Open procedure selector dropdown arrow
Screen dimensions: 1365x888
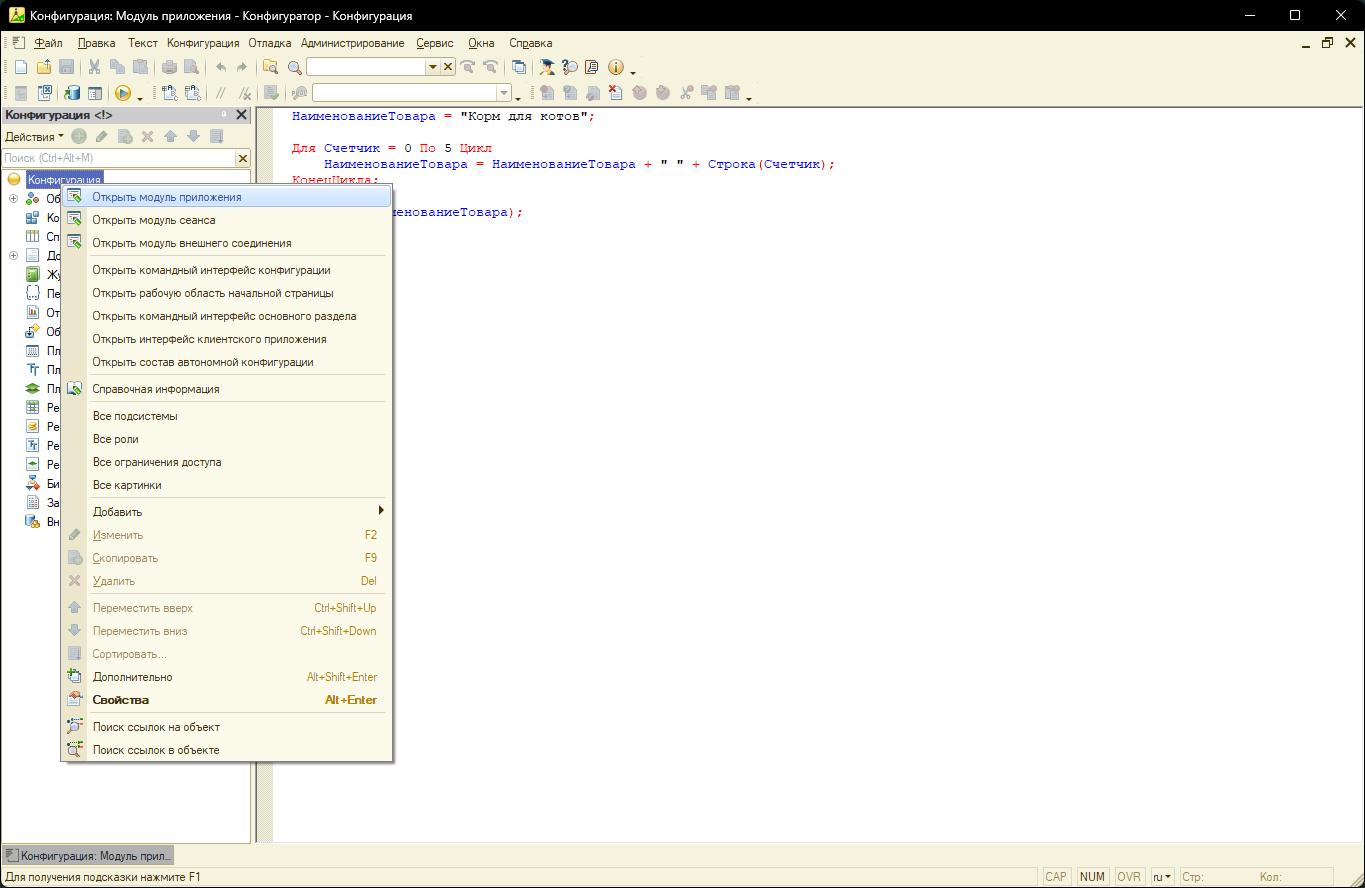click(x=504, y=93)
